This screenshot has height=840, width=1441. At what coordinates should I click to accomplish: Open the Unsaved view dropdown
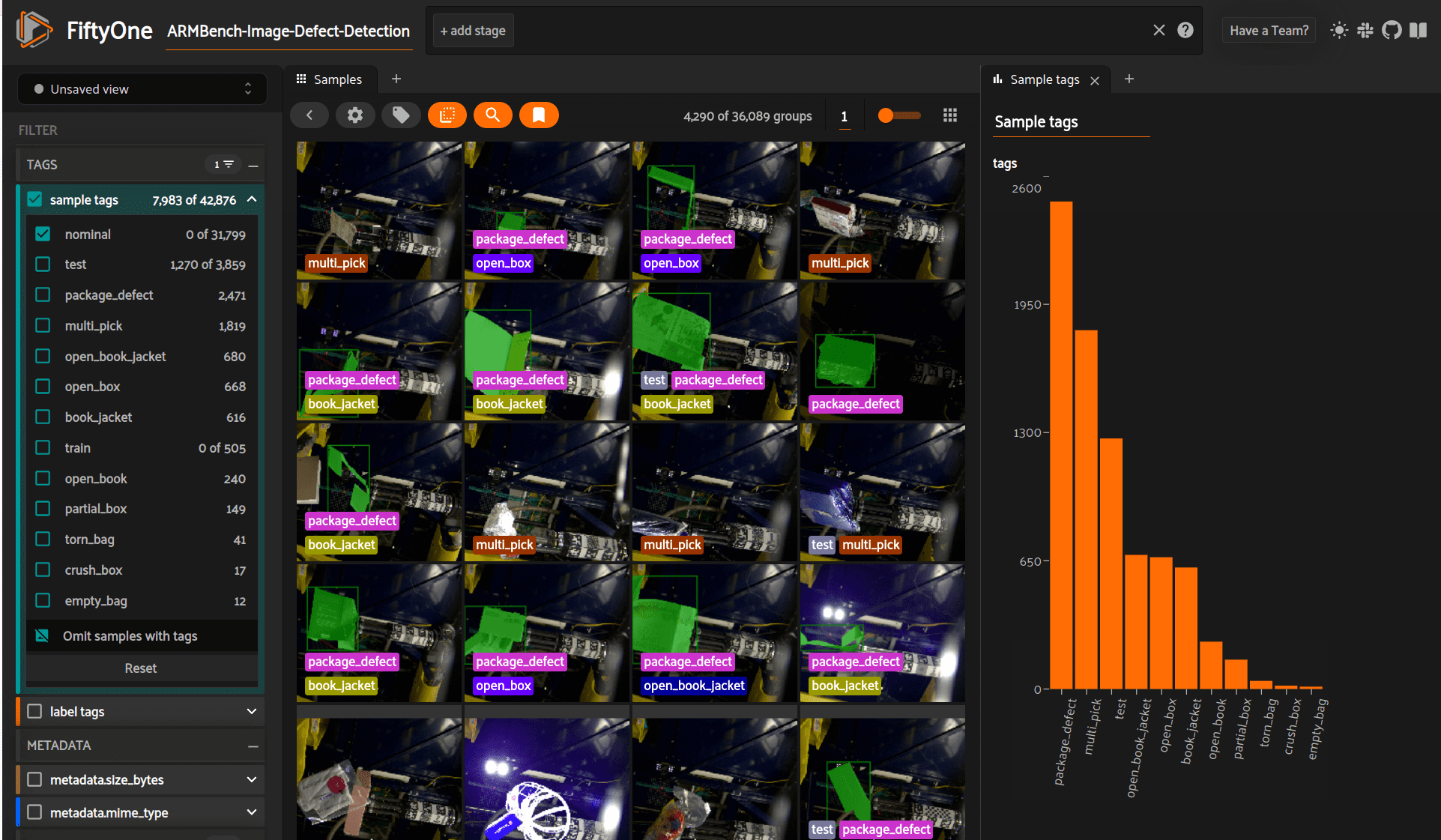coord(142,88)
